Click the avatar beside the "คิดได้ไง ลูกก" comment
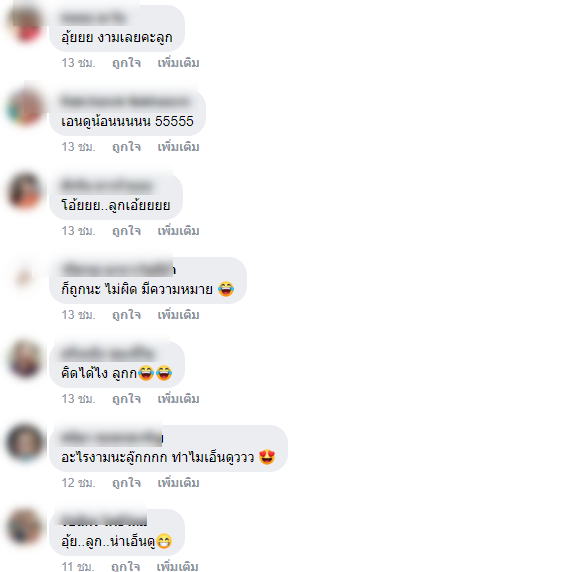This screenshot has width=570, height=572. click(x=25, y=359)
